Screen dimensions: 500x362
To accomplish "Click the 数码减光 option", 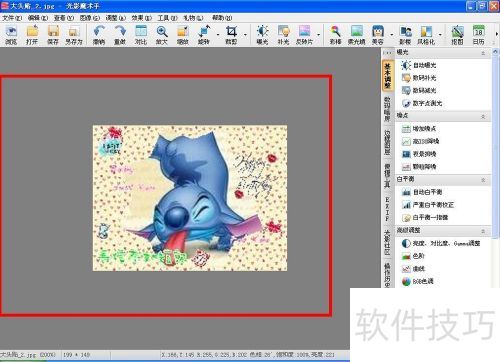I will tap(419, 91).
